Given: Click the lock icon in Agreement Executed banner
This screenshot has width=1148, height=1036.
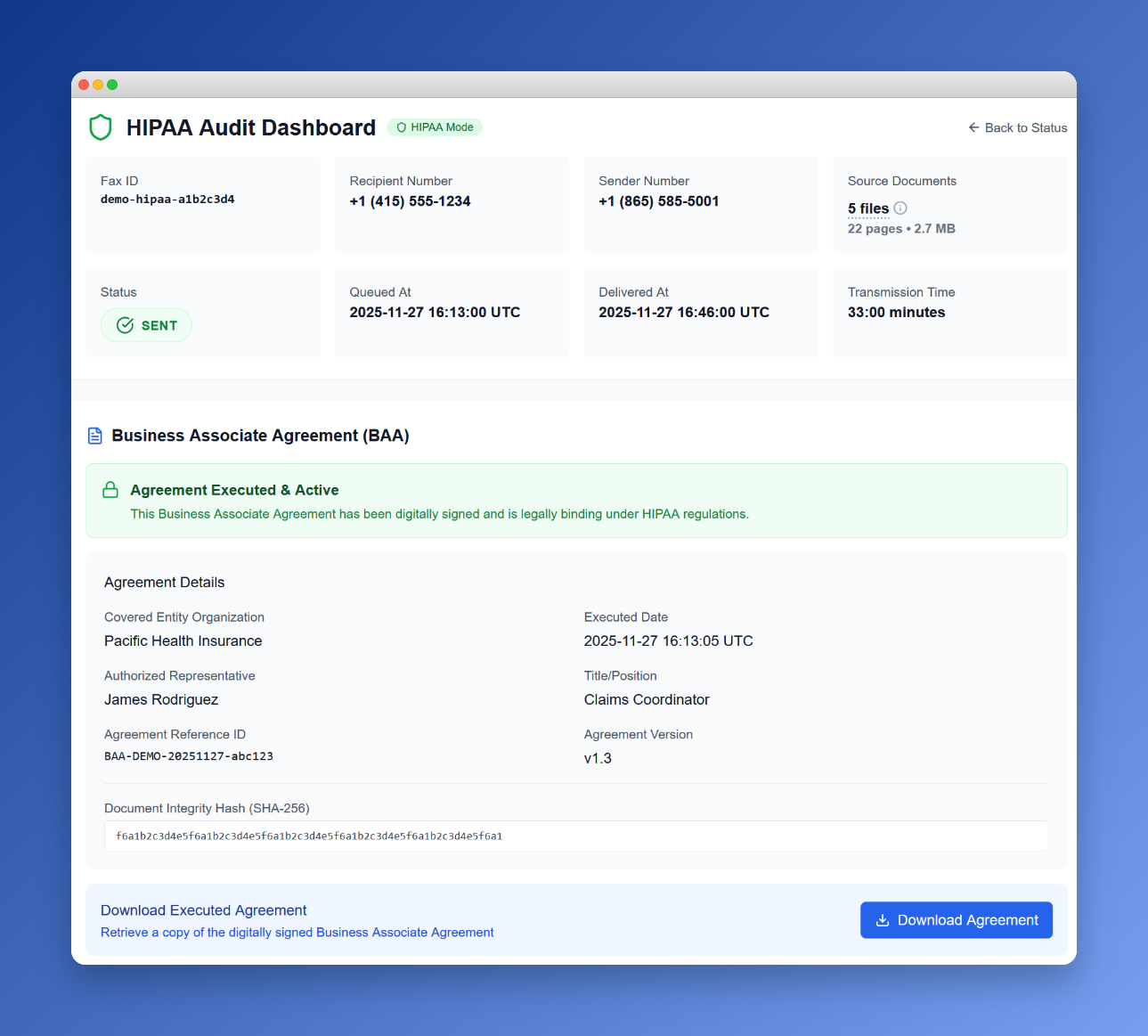Looking at the screenshot, I should click(110, 490).
